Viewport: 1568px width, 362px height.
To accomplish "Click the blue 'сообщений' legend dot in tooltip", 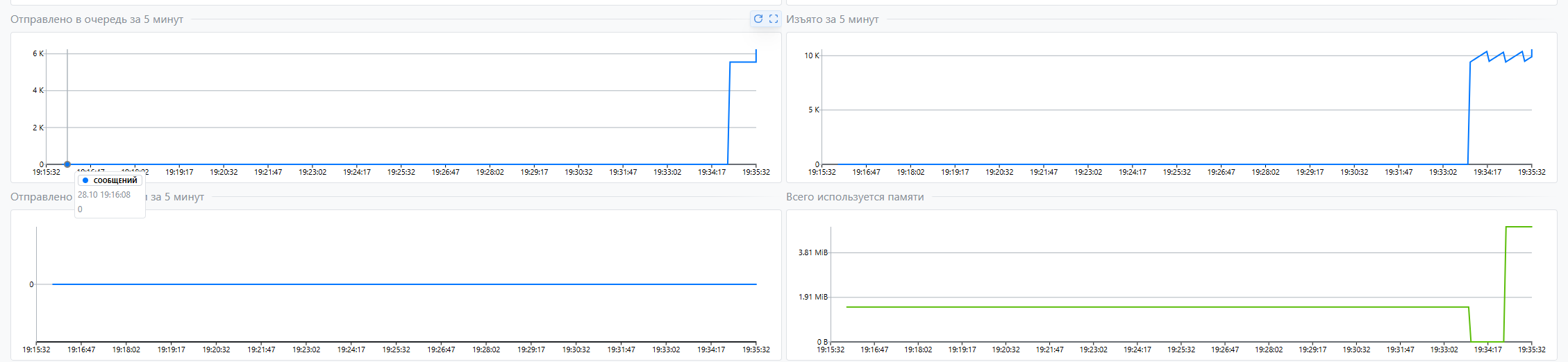I will [85, 180].
